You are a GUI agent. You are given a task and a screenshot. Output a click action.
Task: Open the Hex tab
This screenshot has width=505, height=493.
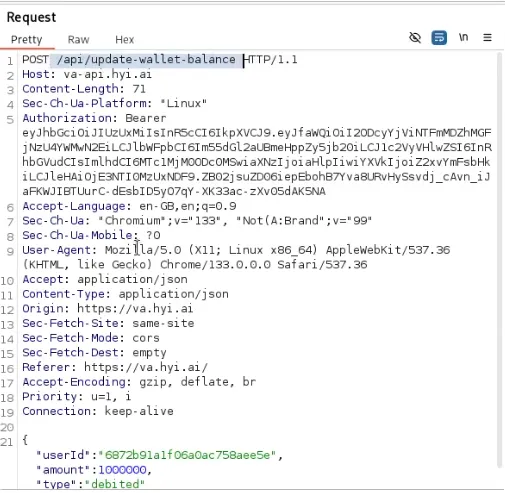coord(124,40)
